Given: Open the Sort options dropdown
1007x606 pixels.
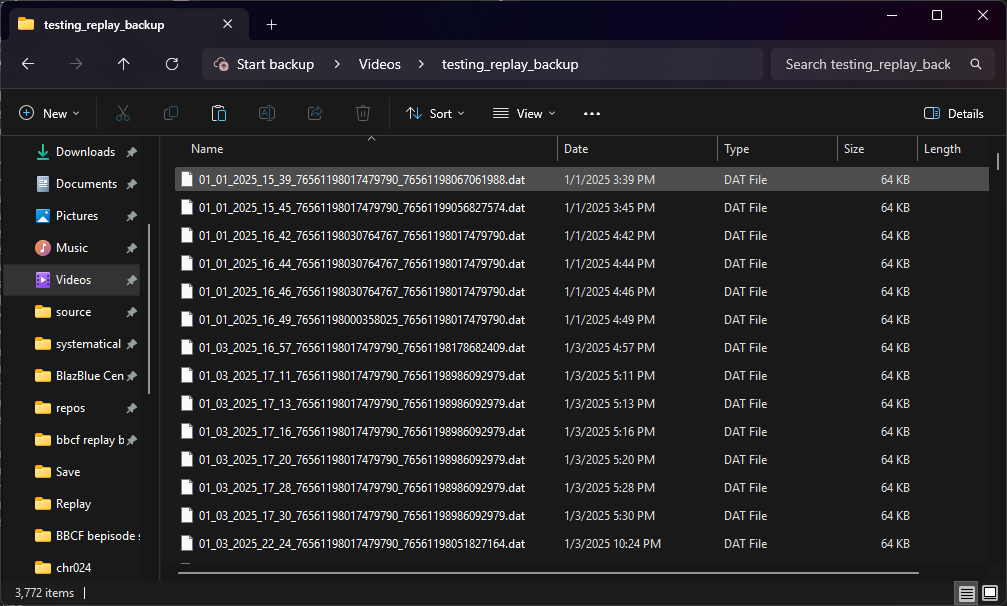Looking at the screenshot, I should point(434,113).
